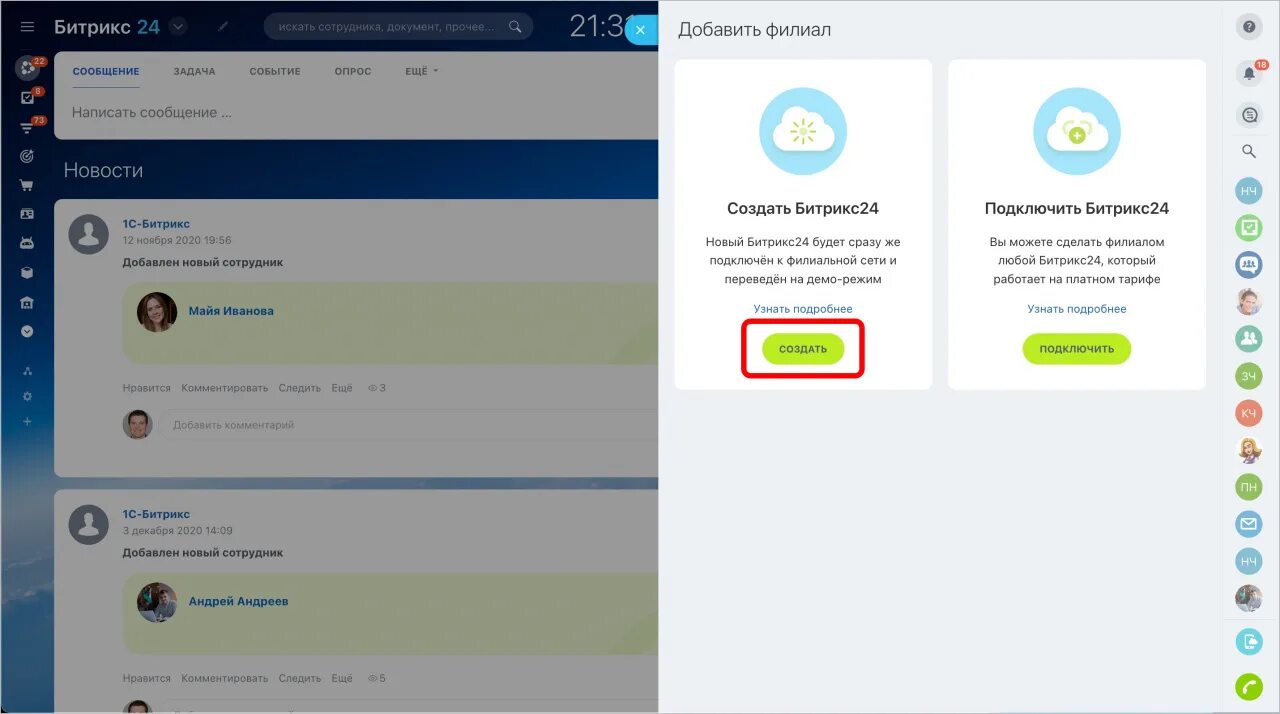Open Узнать подробнее under Подключить Битрикс24

(x=1077, y=309)
